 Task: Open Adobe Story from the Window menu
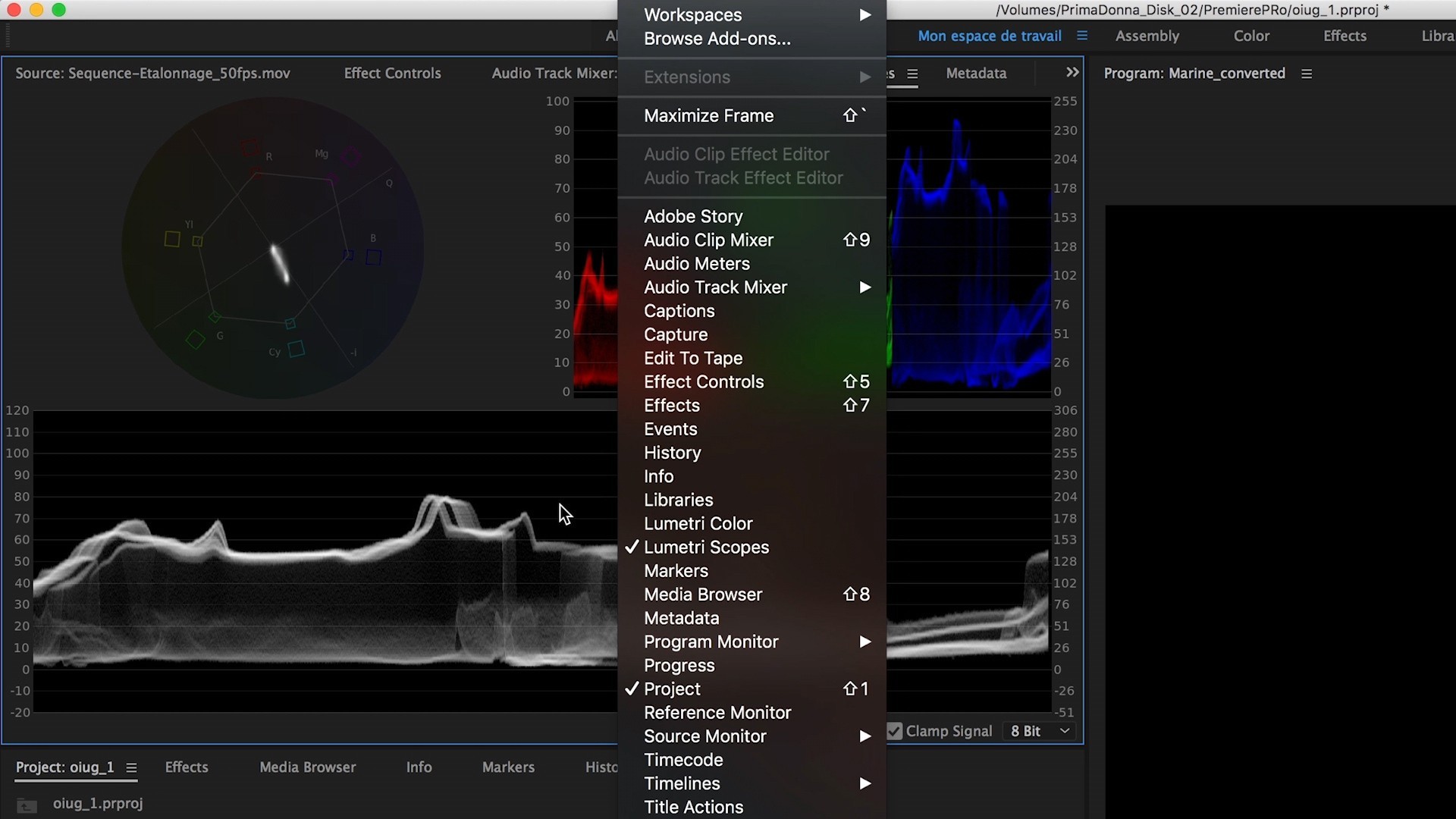[x=752, y=216]
